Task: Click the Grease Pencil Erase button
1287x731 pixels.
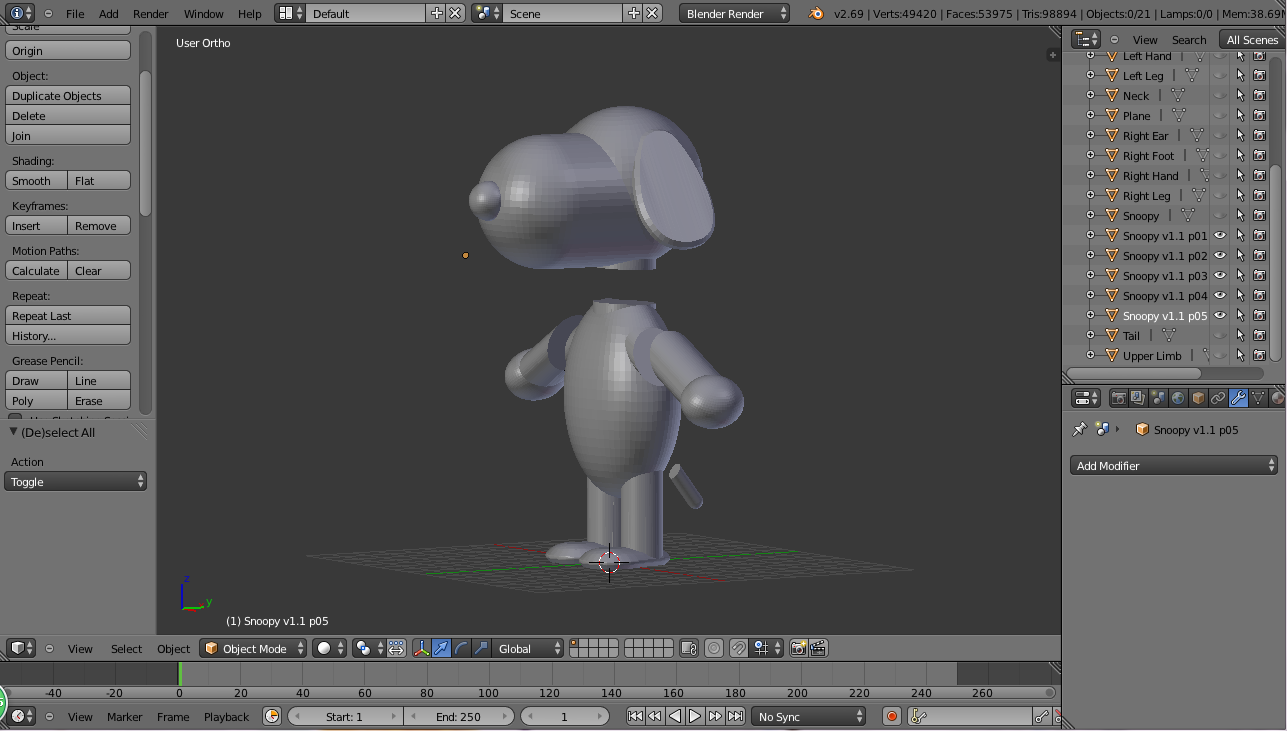Action: pyautogui.click(x=99, y=400)
